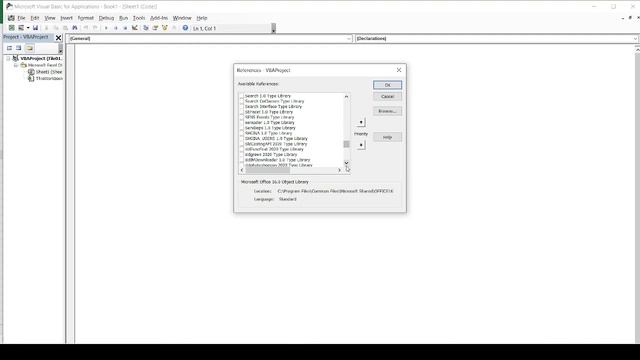Click the View Code icon in Project panel
The height and width of the screenshot is (360, 640).
tap(9, 48)
